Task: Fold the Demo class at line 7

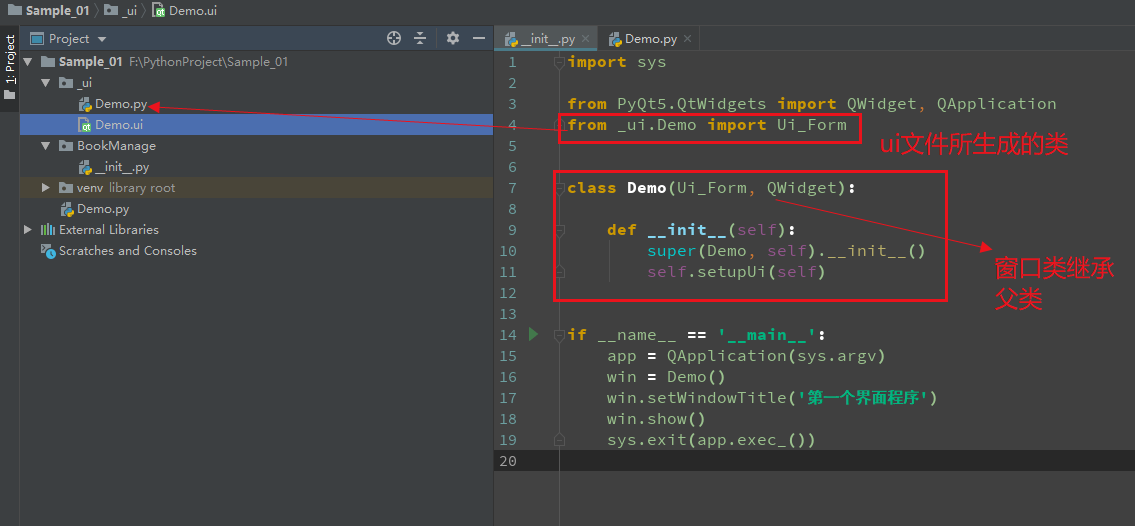Action: [559, 188]
